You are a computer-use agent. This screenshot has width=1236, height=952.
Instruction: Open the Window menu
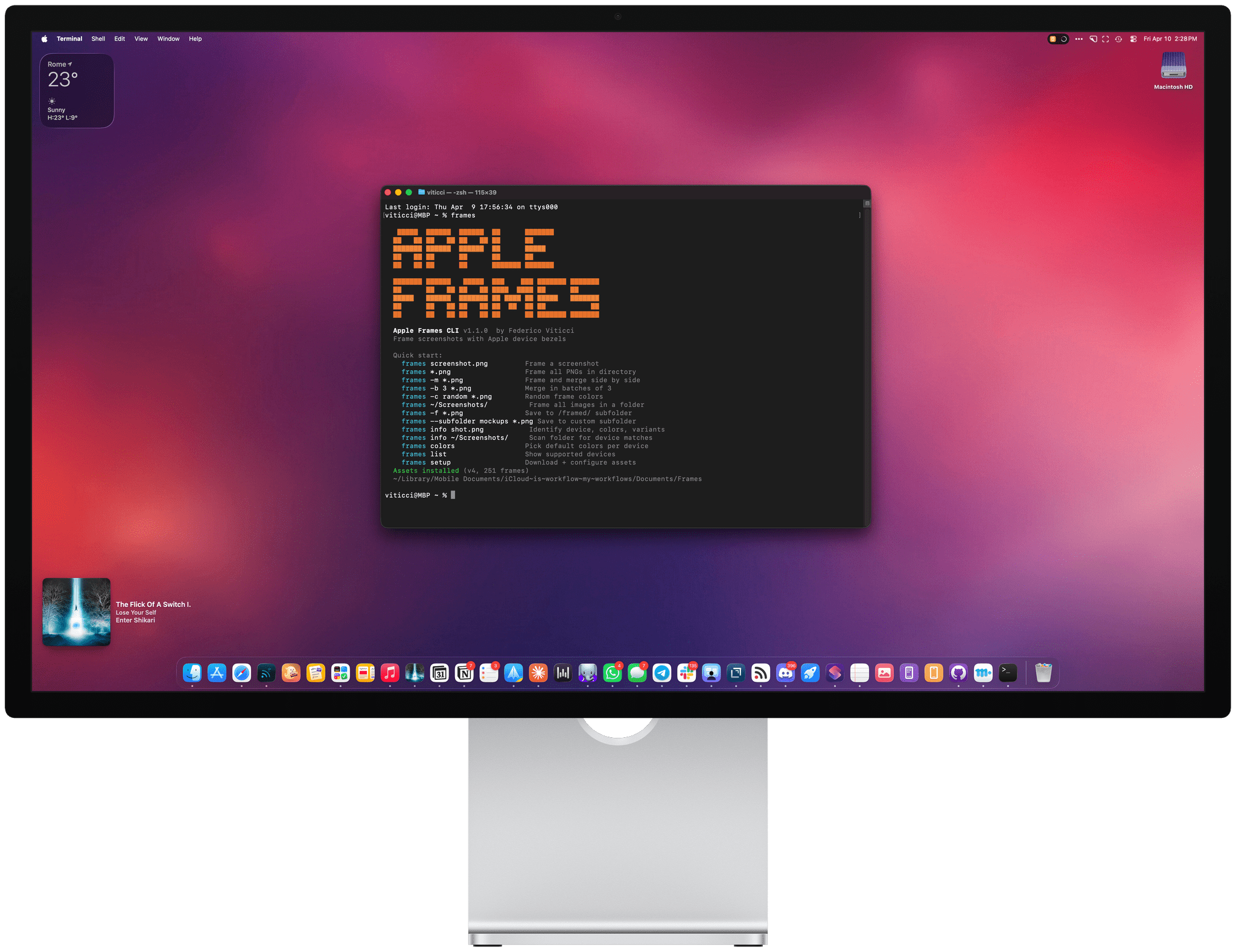click(168, 39)
